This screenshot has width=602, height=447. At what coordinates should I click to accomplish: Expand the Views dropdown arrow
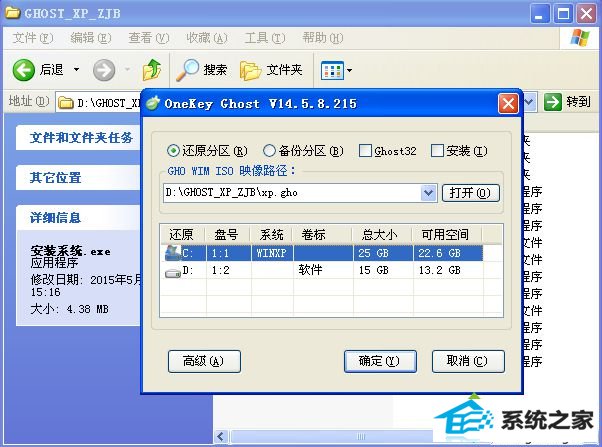349,70
